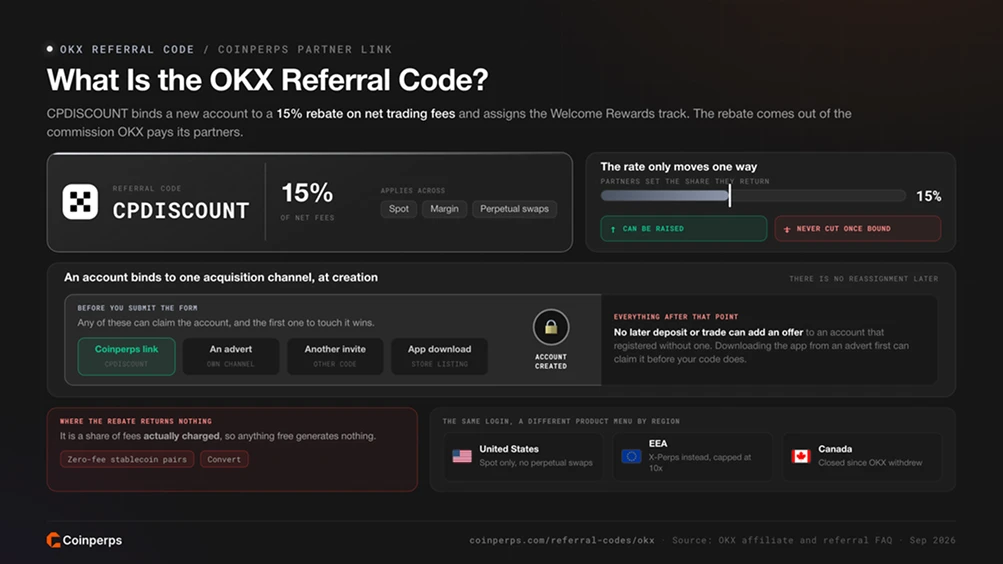Screen dimensions: 1003x564
Task: Click the Canada region card
Action: pyautogui.click(x=862, y=456)
